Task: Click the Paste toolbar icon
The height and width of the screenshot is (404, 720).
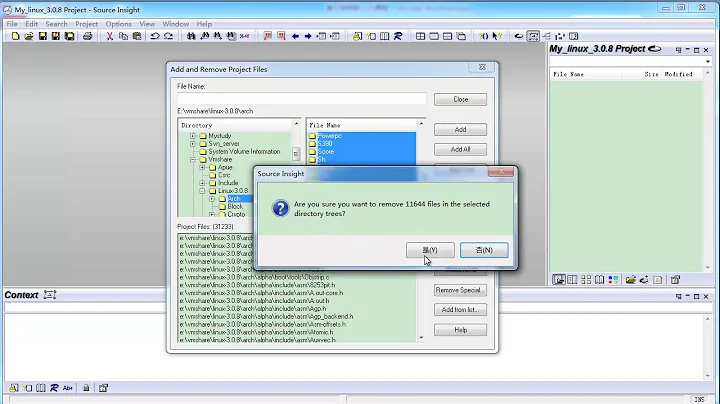Action: pyautogui.click(x=137, y=36)
